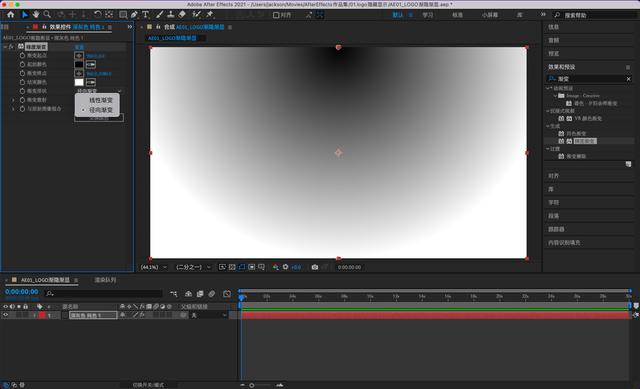
Task: Select the Pen tool
Action: (134, 15)
